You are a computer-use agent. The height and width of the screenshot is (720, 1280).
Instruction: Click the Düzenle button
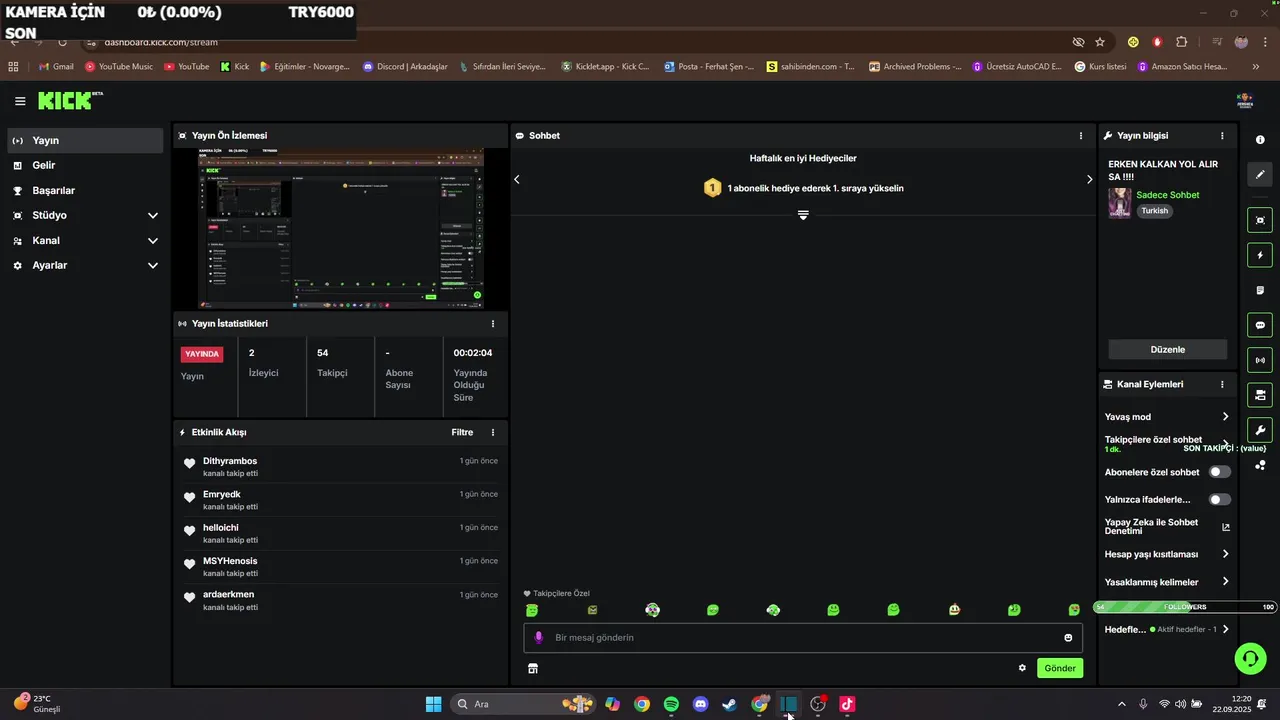[x=1168, y=350]
